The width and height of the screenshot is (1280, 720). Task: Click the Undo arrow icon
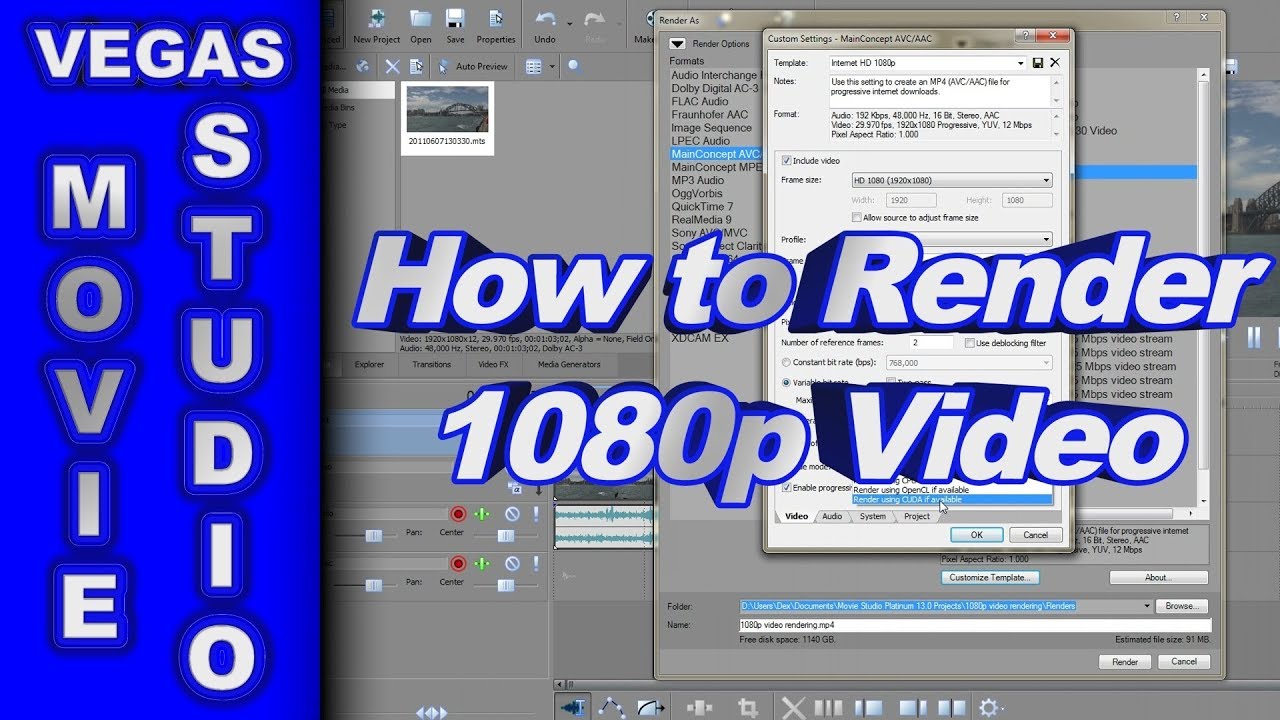click(545, 18)
